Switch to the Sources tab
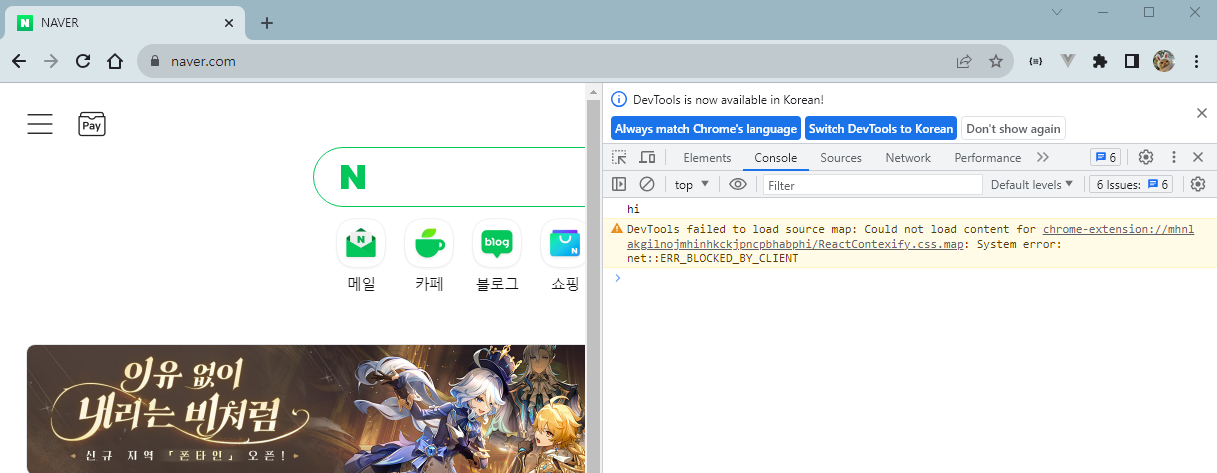This screenshot has width=1217, height=473. 841,157
